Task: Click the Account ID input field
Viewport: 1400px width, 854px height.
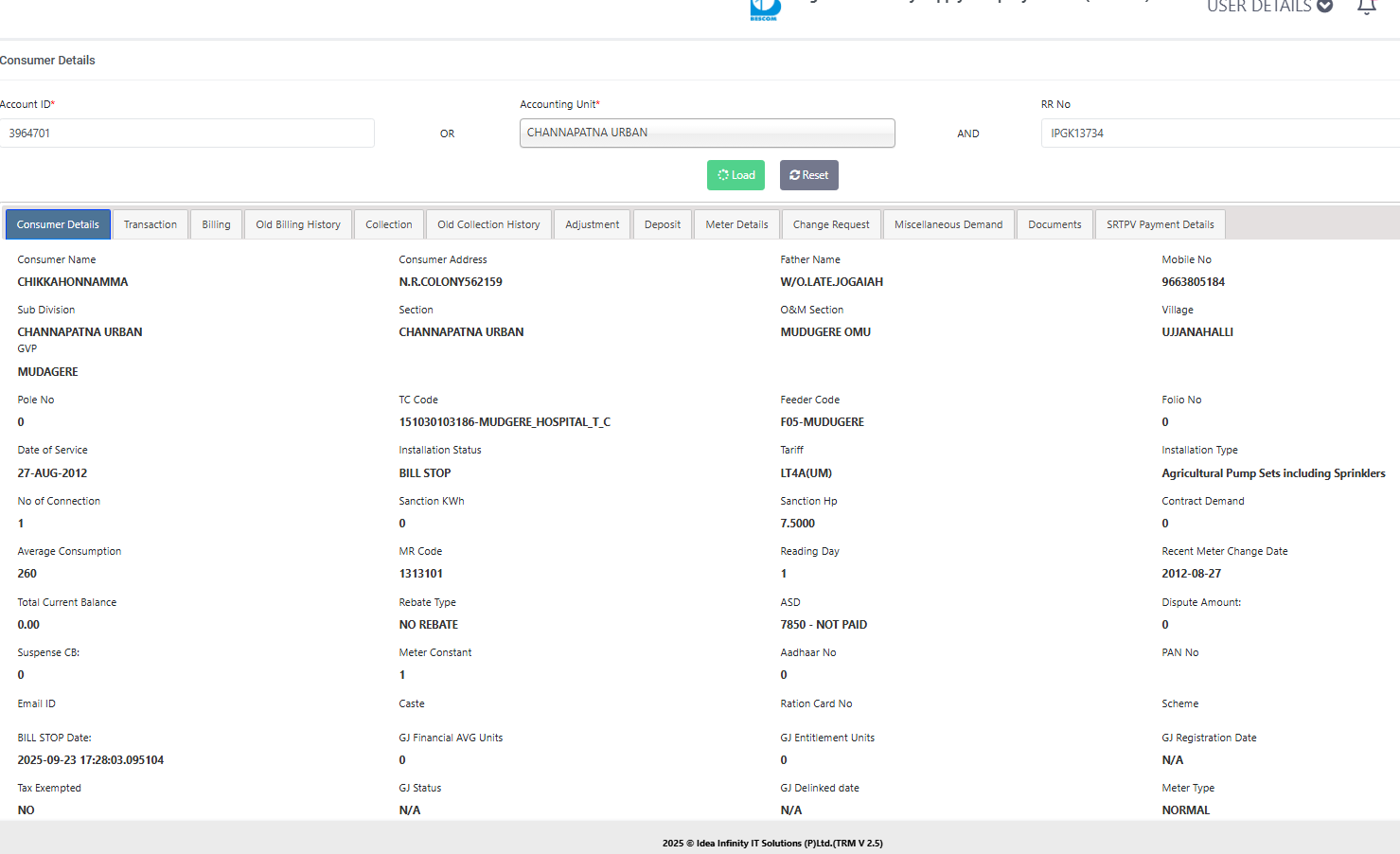Action: pyautogui.click(x=187, y=133)
